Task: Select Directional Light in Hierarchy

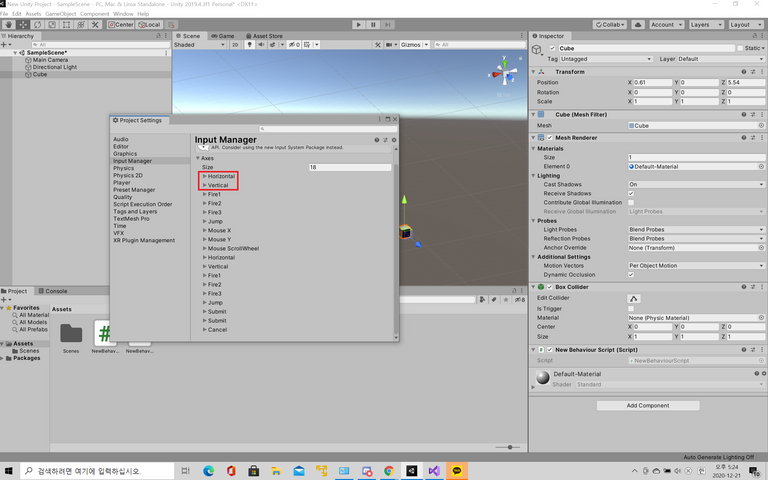Action: (x=55, y=67)
